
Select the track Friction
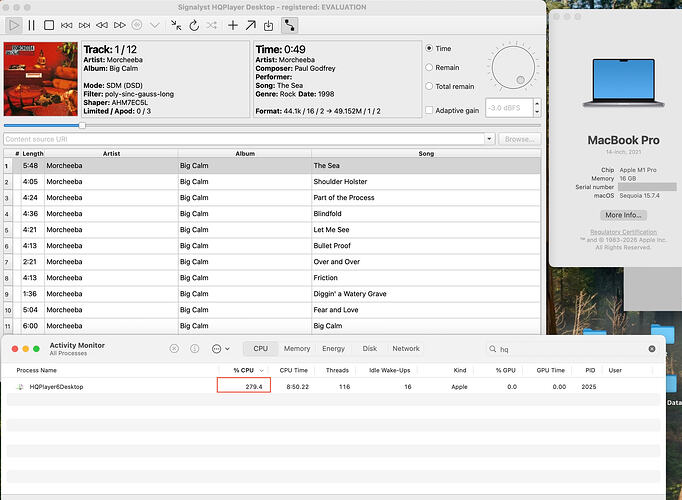272,278
